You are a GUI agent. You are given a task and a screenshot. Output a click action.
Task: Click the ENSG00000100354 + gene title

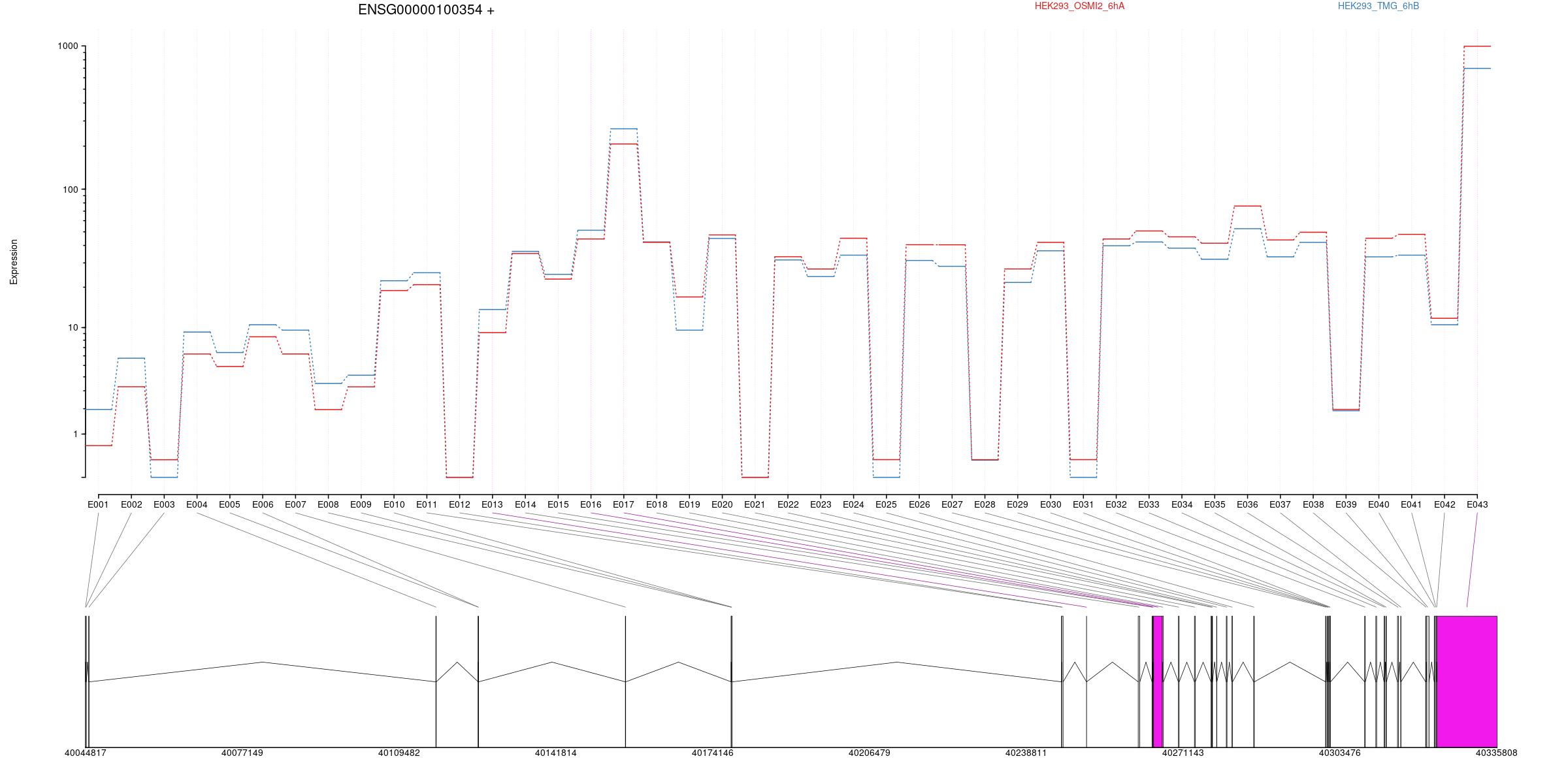click(x=426, y=10)
